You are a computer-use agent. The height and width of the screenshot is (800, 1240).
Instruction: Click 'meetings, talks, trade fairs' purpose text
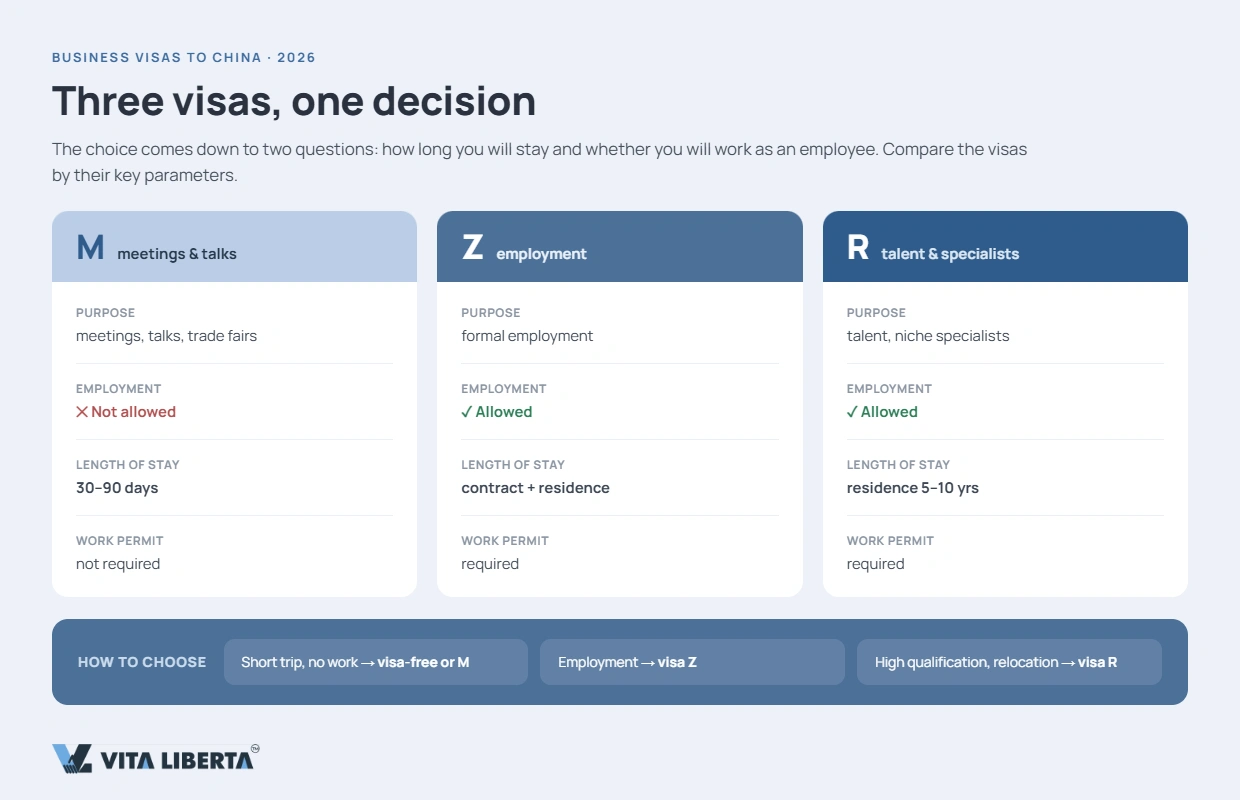pyautogui.click(x=166, y=336)
